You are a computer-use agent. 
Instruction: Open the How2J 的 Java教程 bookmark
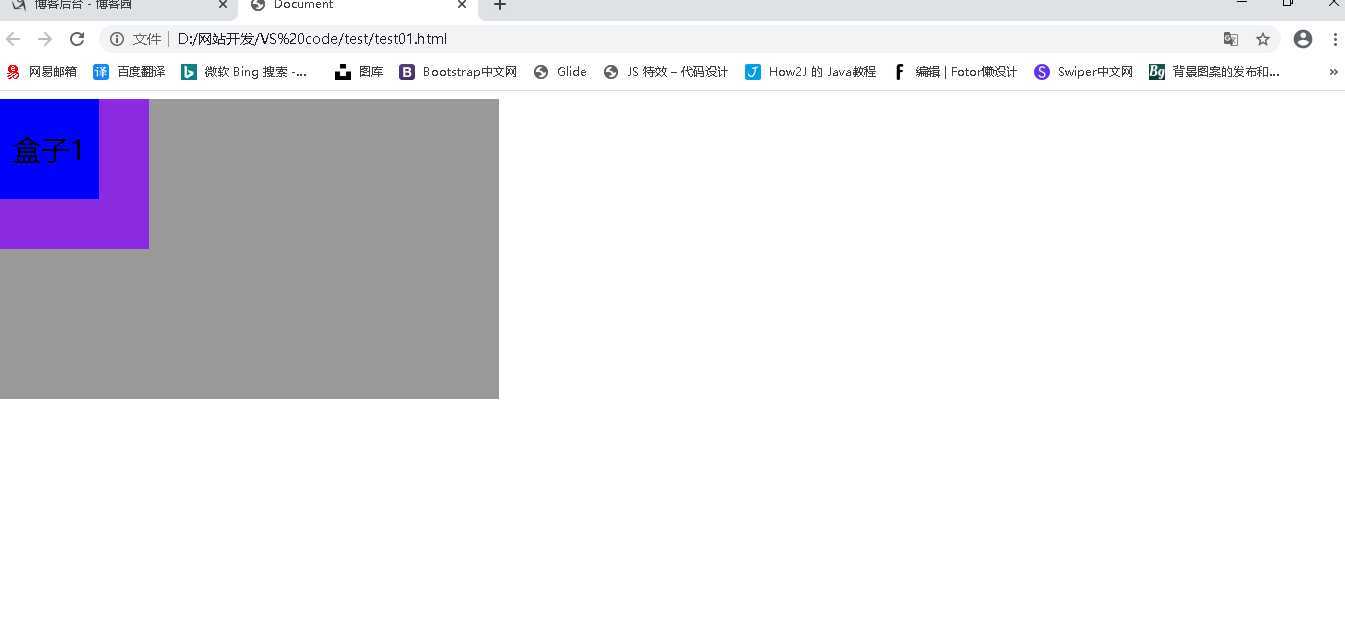click(x=811, y=72)
